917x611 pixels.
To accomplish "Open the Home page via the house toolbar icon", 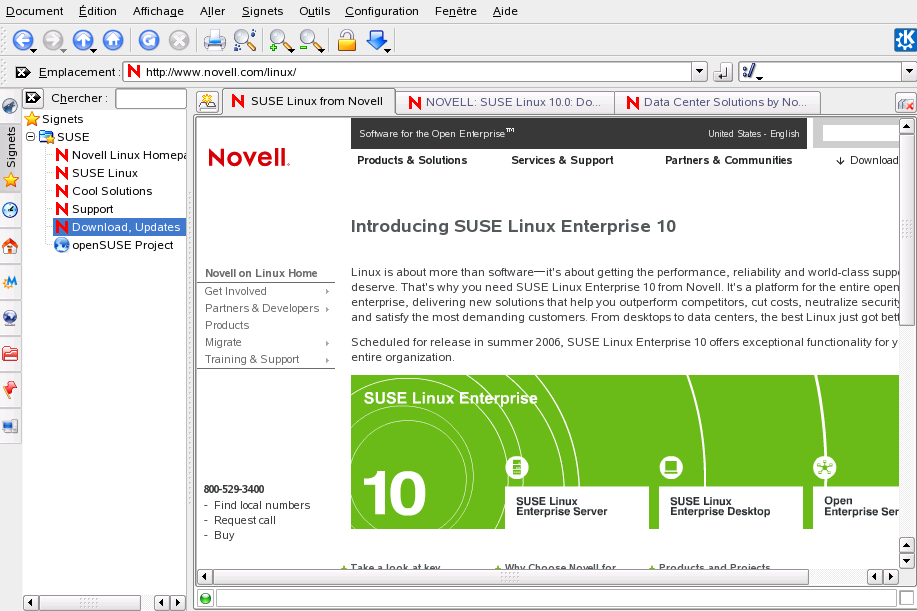I will (113, 40).
